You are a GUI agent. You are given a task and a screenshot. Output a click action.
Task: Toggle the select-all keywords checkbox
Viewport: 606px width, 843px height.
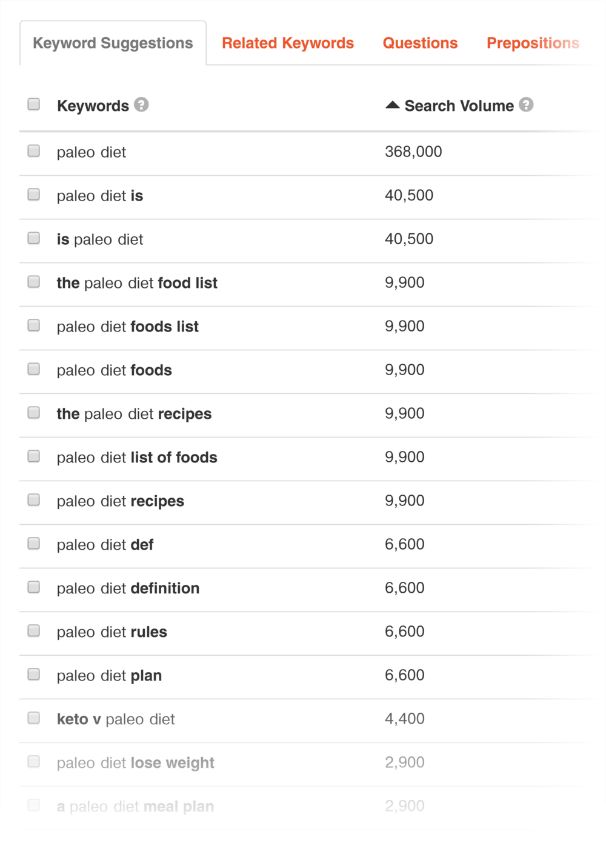click(34, 104)
